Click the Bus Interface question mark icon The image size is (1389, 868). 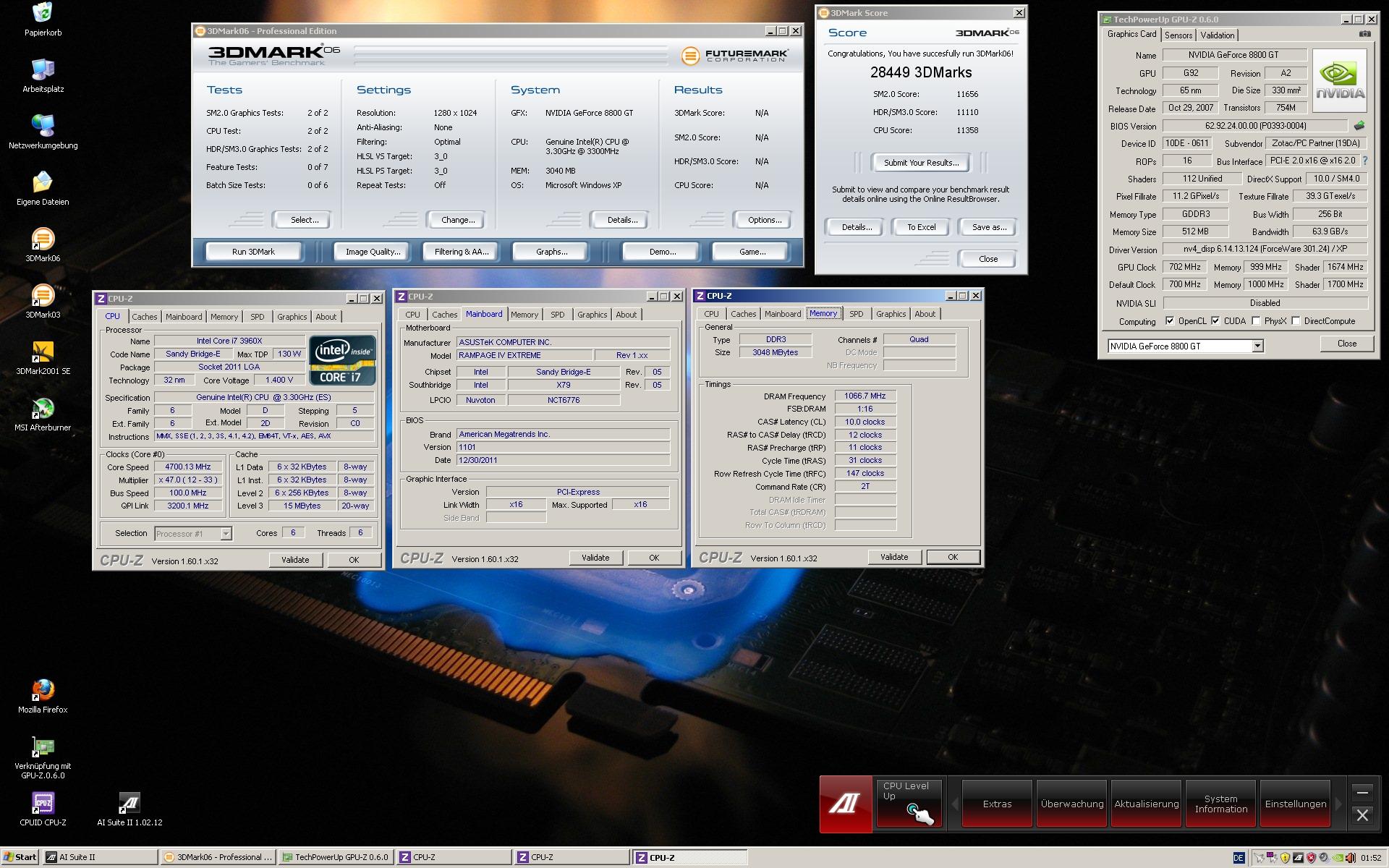(1365, 161)
